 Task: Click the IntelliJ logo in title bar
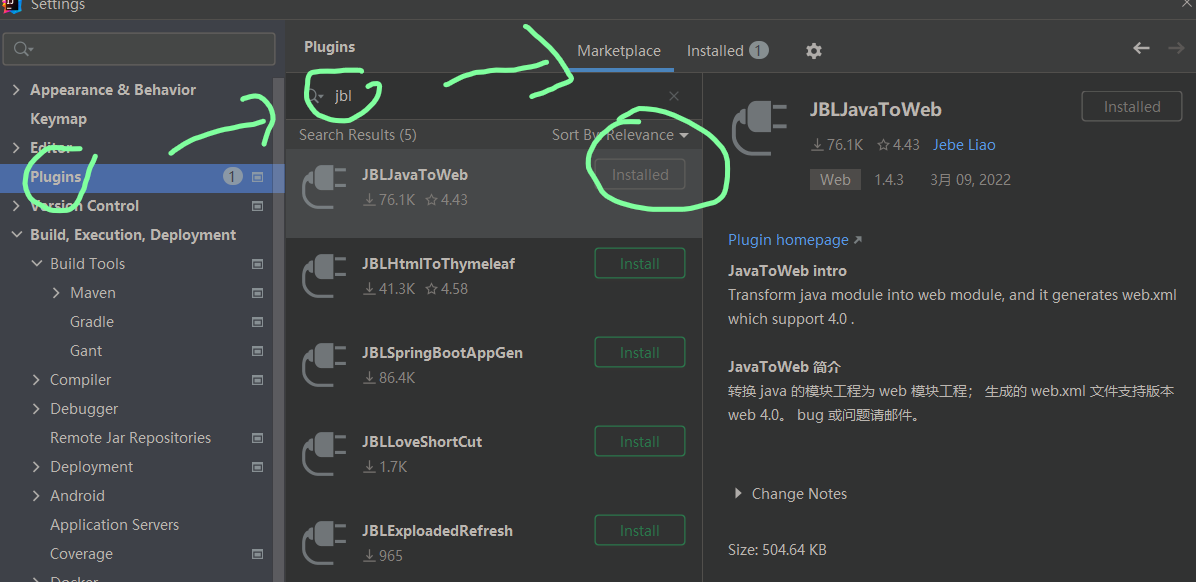click(11, 5)
